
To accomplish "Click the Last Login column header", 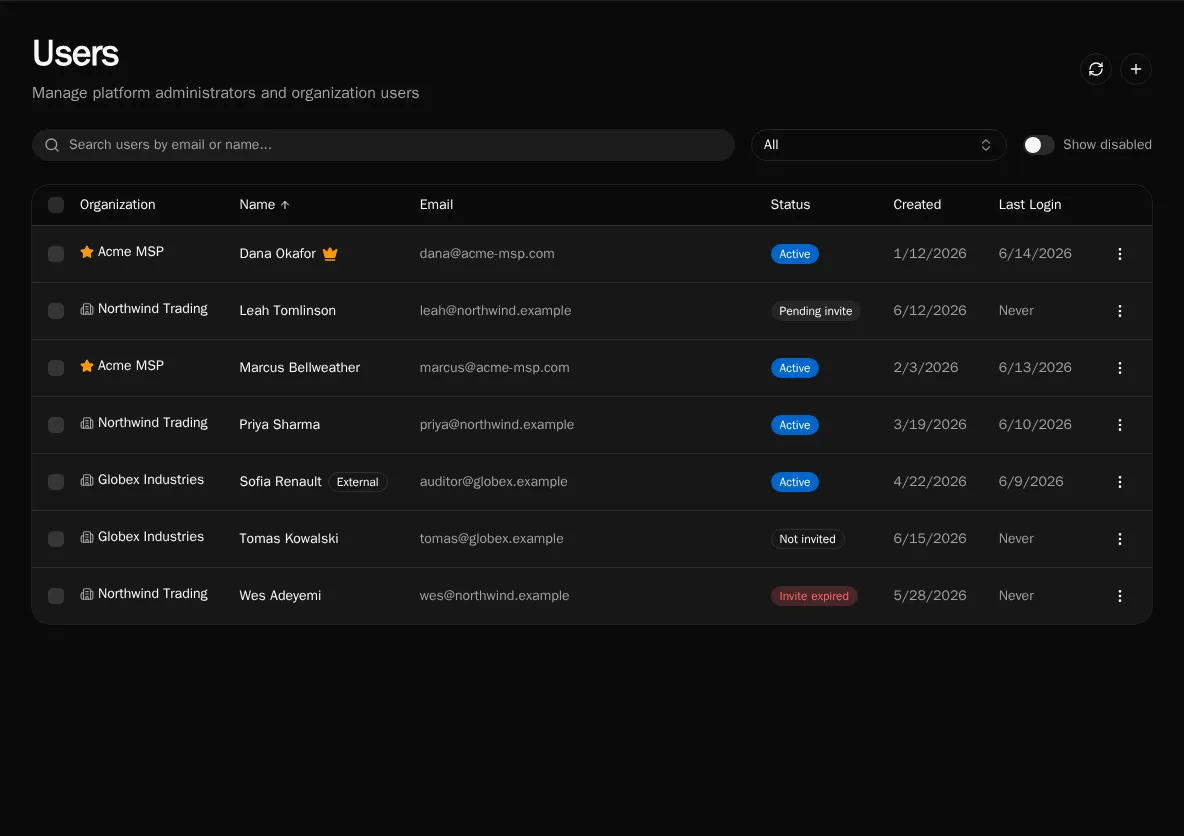I will [1029, 205].
